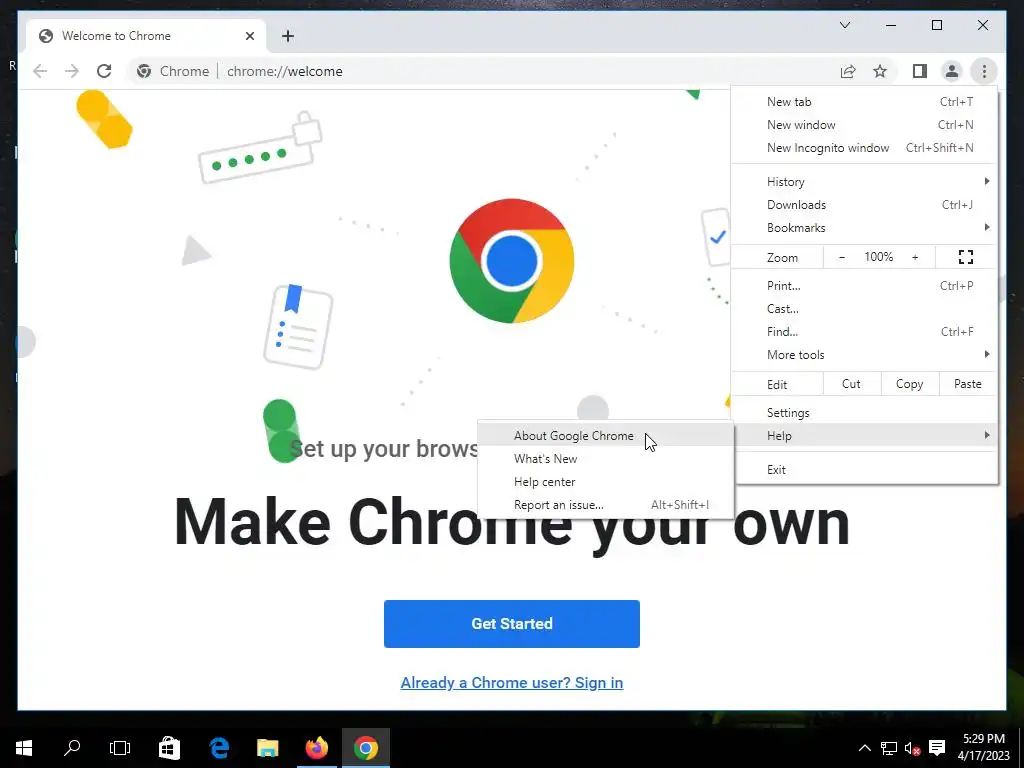Click the forward navigation arrow

72,71
